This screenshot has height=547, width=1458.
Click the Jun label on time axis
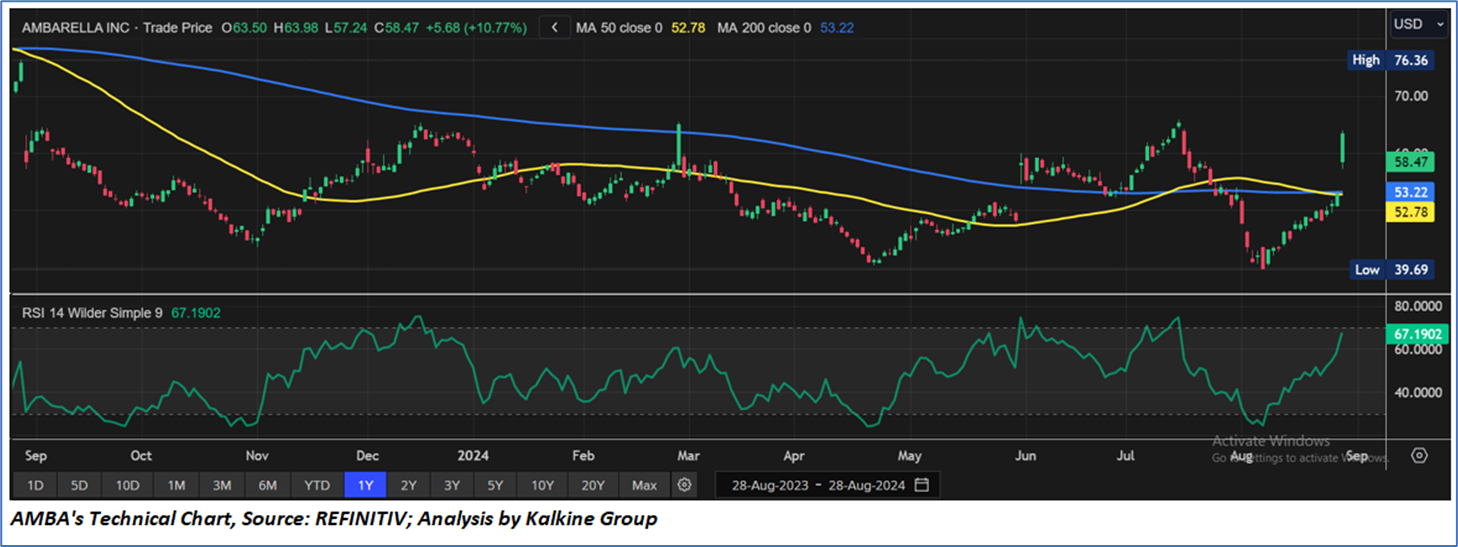click(1023, 456)
